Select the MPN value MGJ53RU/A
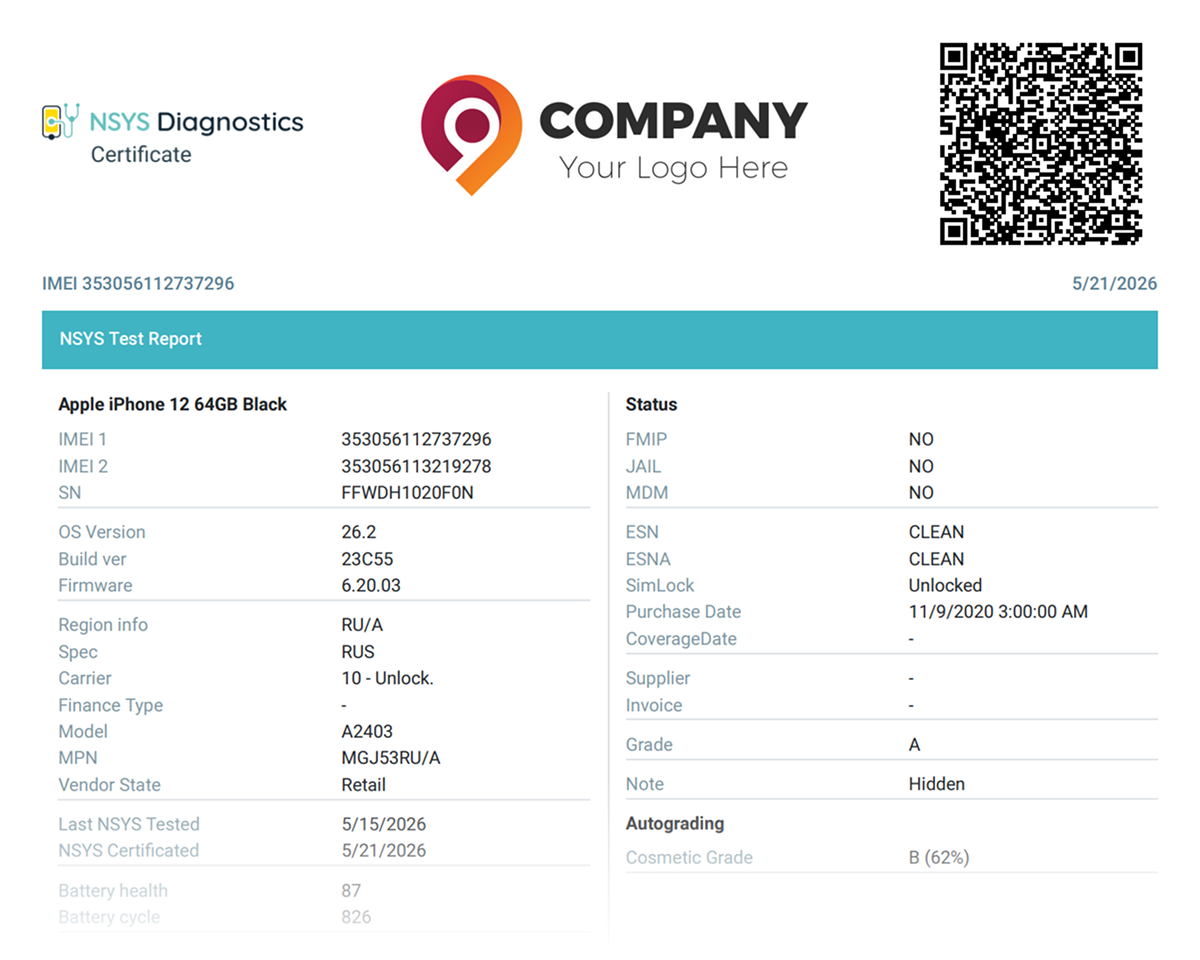 [391, 758]
